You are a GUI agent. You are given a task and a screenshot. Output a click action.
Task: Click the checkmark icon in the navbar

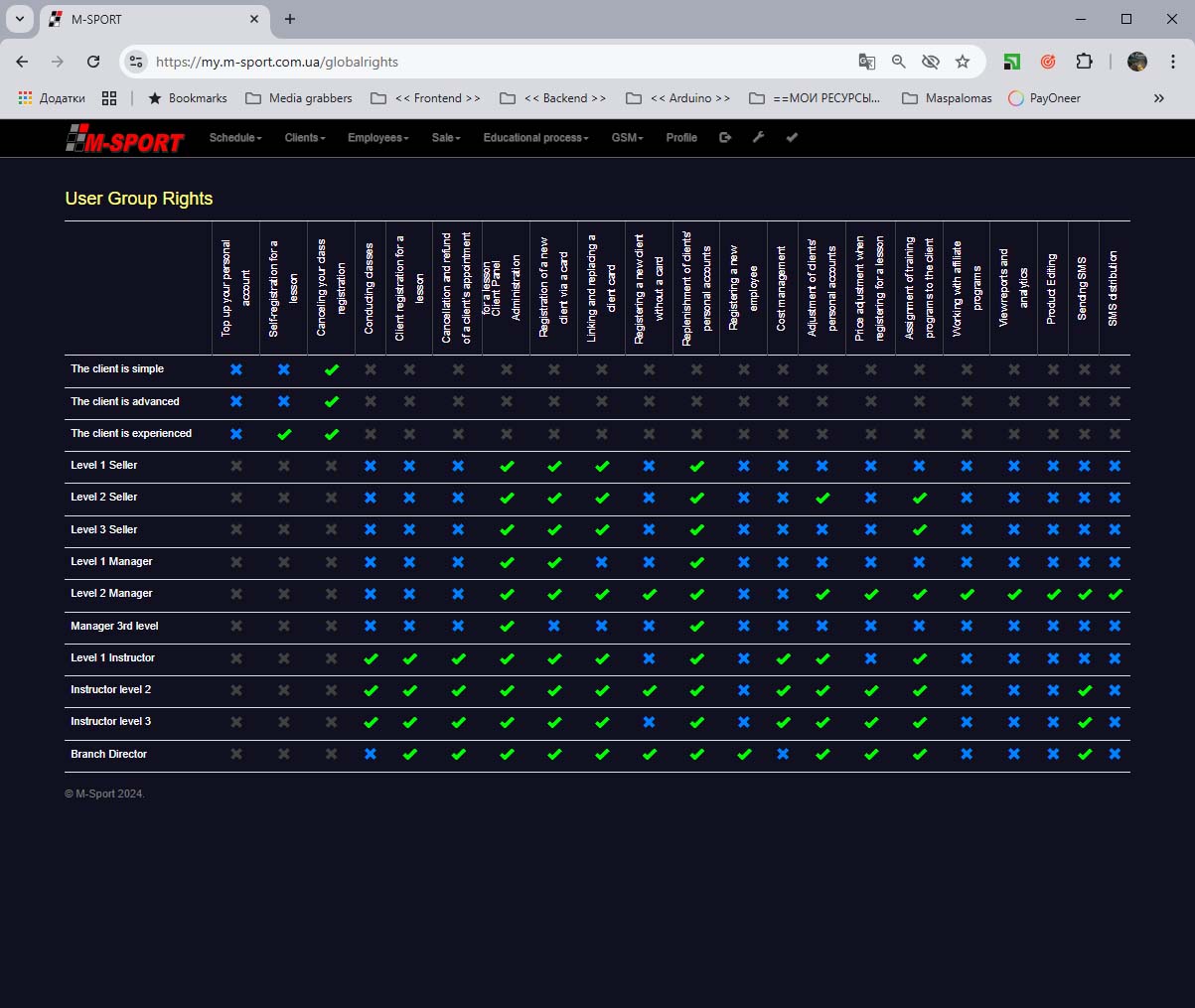(792, 138)
